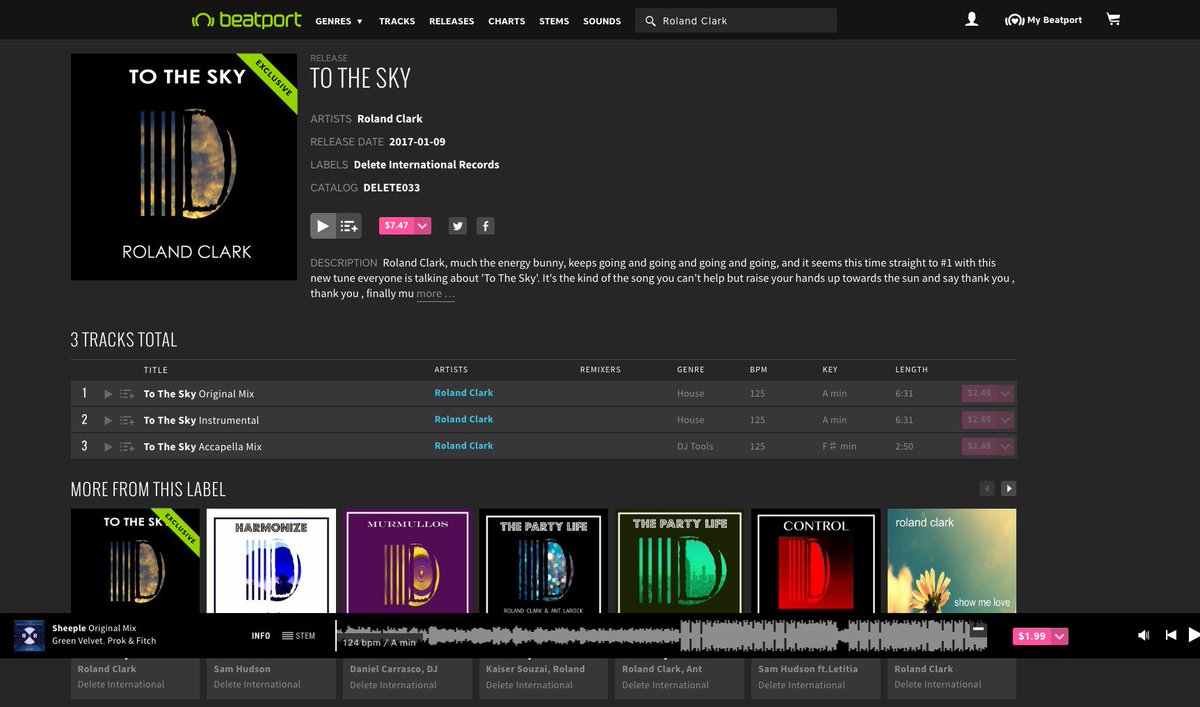
Task: Click Sheeple cover art in player bar
Action: [29, 635]
